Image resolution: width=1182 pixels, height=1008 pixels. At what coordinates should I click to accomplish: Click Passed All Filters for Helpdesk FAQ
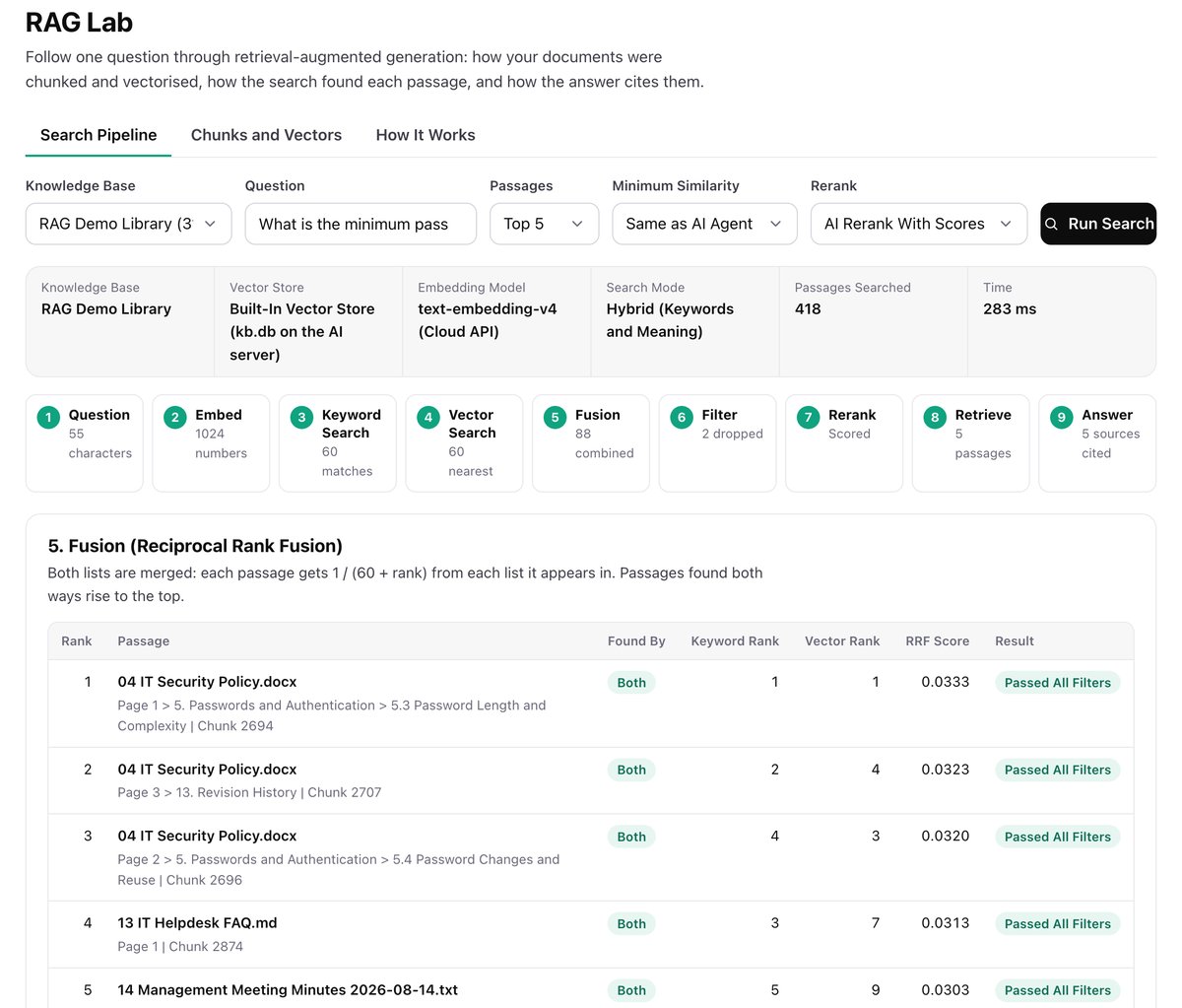[1058, 923]
